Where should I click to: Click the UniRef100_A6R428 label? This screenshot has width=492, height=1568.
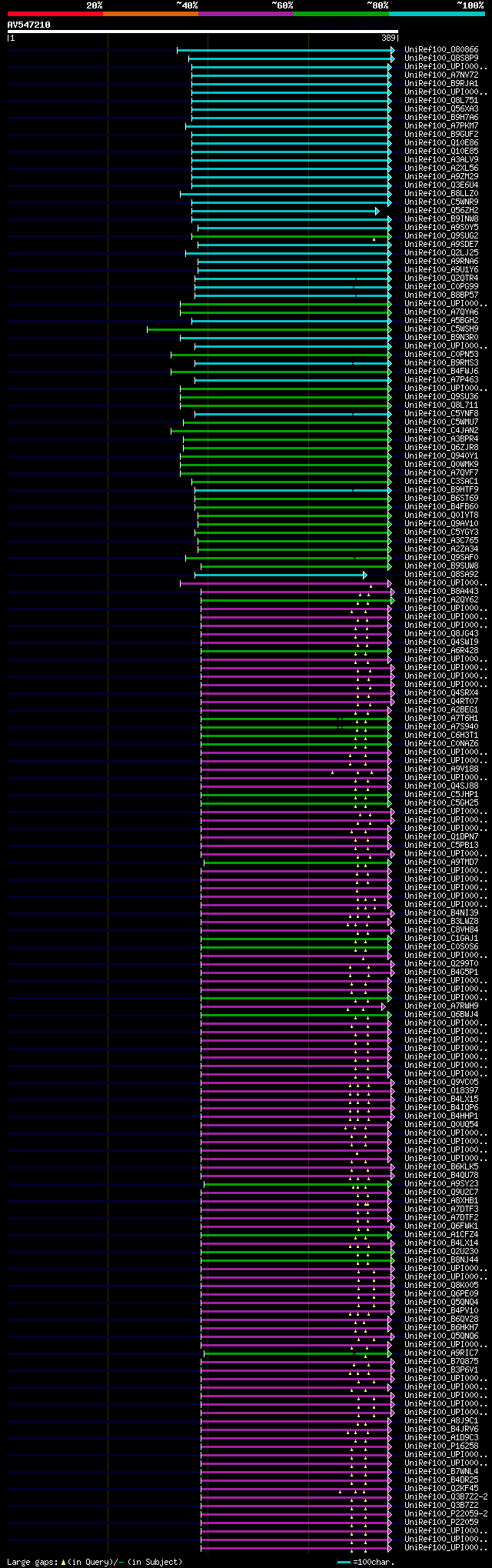[x=441, y=651]
